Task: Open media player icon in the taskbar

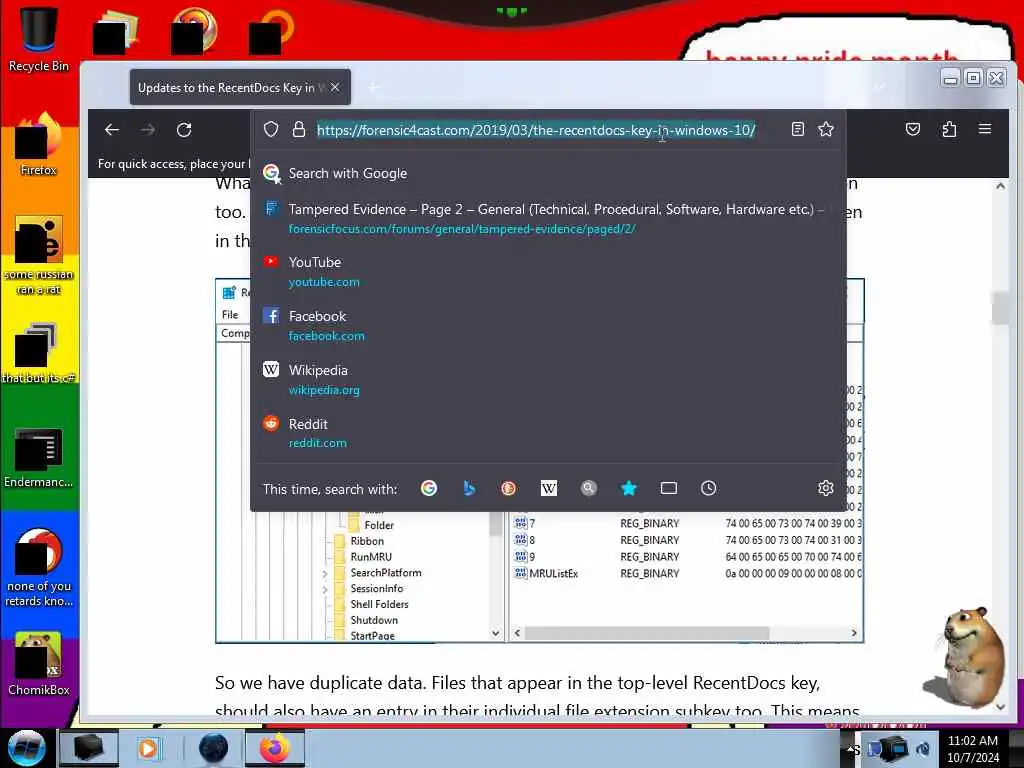Action: 148,748
